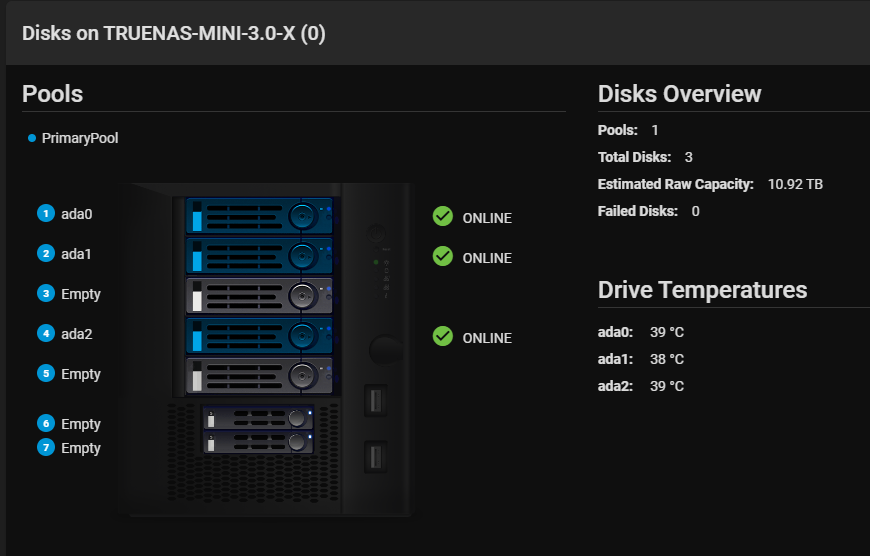
Task: Click slot number 2 badge
Action: click(46, 254)
